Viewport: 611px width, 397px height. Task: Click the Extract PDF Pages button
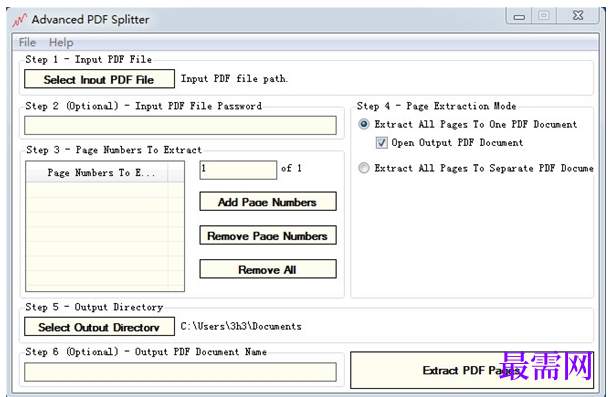tap(471, 370)
